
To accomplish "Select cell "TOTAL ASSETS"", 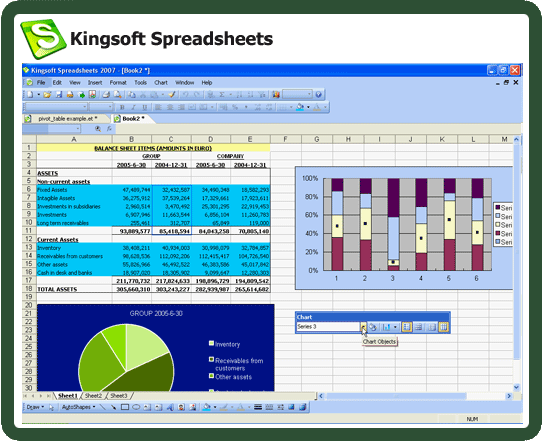I will point(74,289).
